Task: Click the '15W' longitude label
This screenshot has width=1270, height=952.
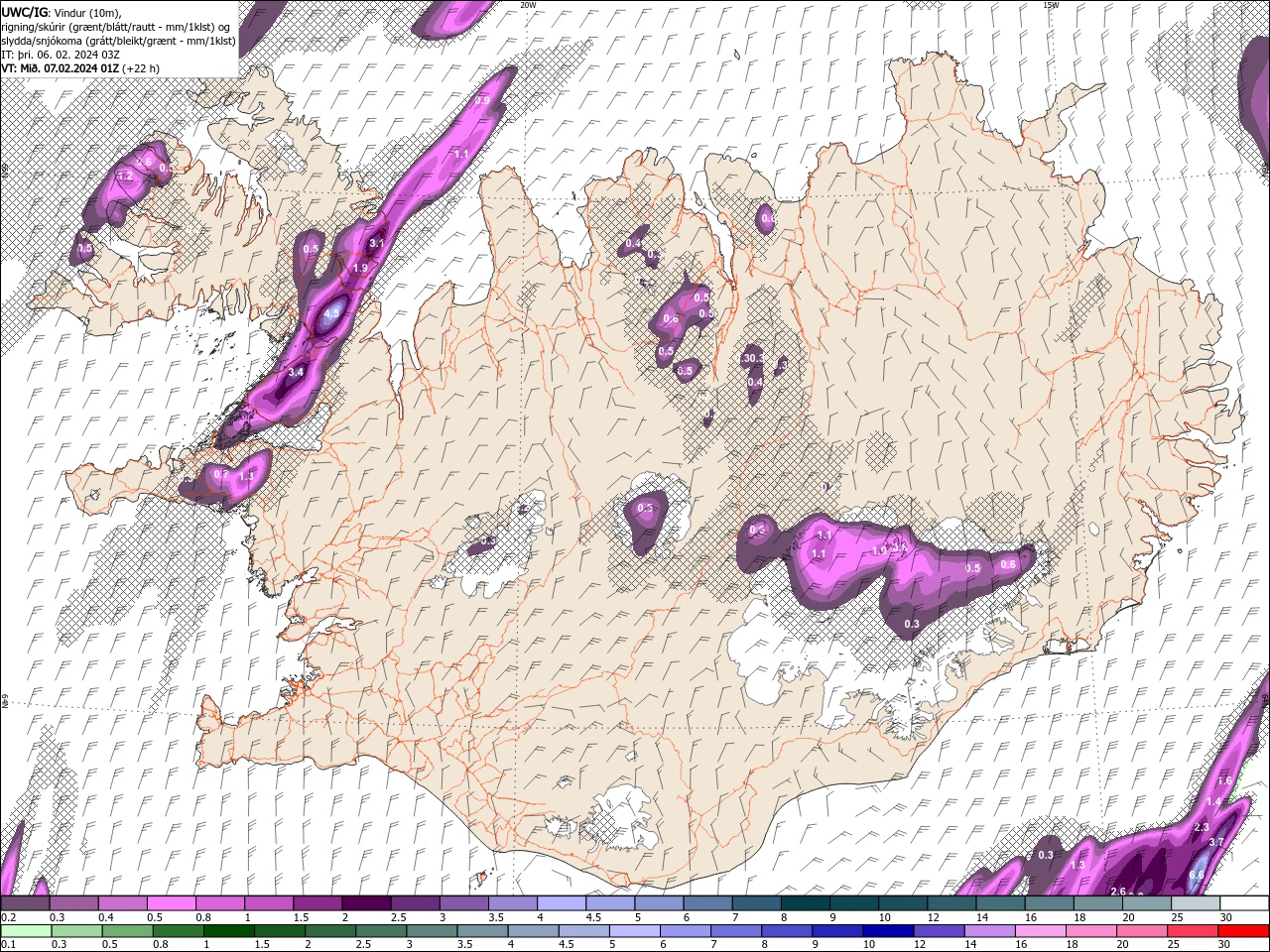Action: coord(1051,4)
